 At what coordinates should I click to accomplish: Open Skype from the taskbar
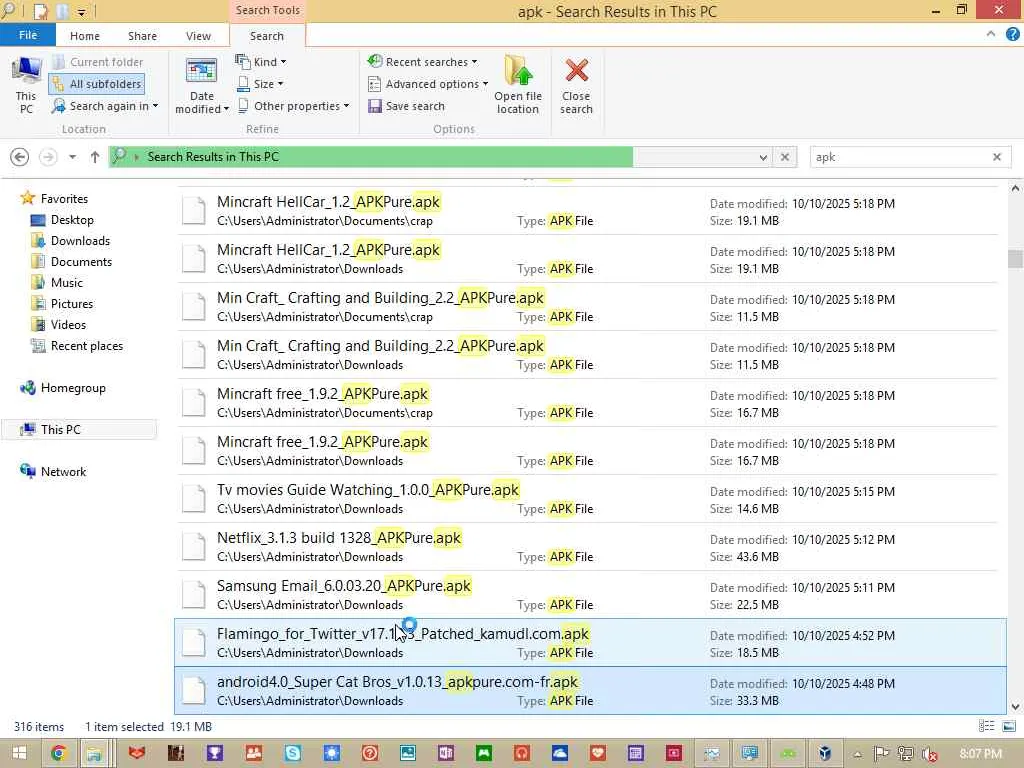click(x=293, y=754)
